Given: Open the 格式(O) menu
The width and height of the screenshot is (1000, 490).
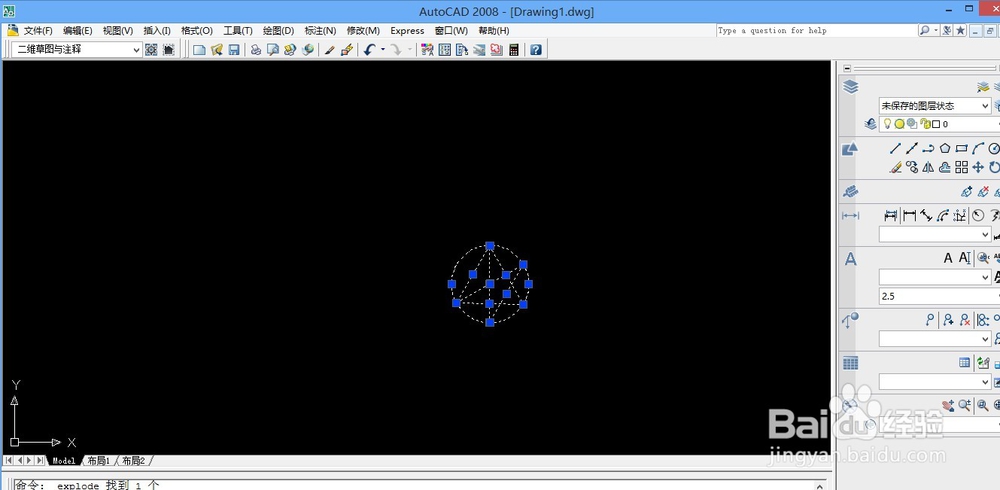Looking at the screenshot, I should (x=197, y=31).
